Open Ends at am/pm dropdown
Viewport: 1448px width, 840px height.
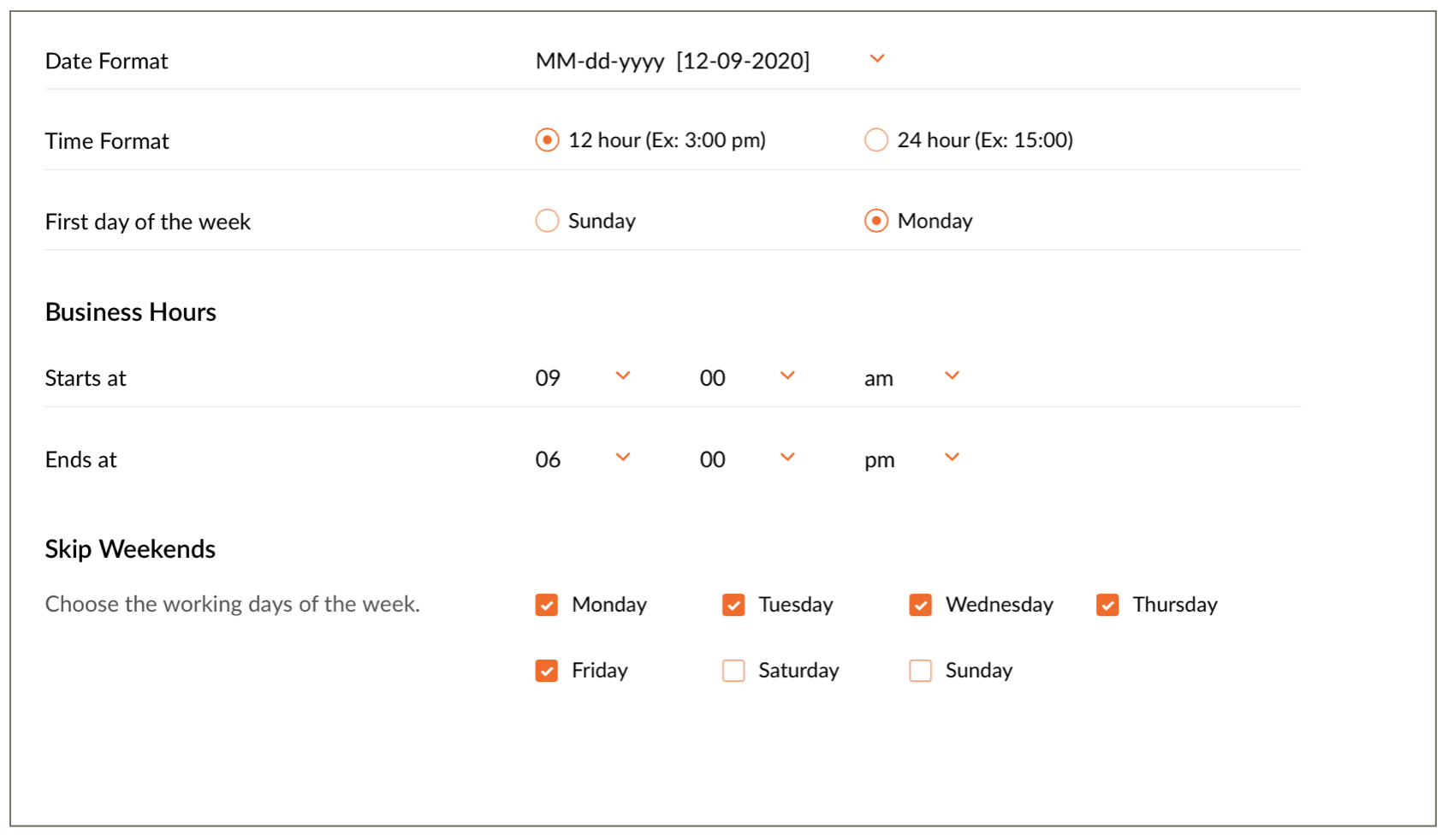pyautogui.click(x=952, y=458)
